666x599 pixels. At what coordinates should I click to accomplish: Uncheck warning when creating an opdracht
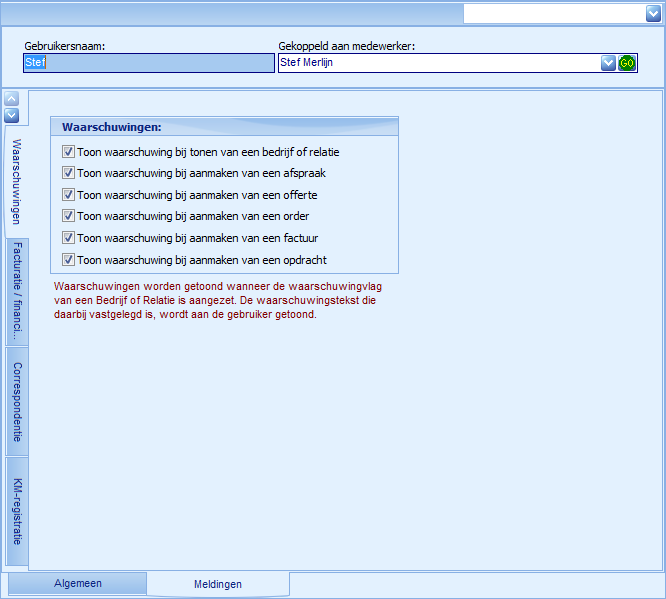coord(69,260)
